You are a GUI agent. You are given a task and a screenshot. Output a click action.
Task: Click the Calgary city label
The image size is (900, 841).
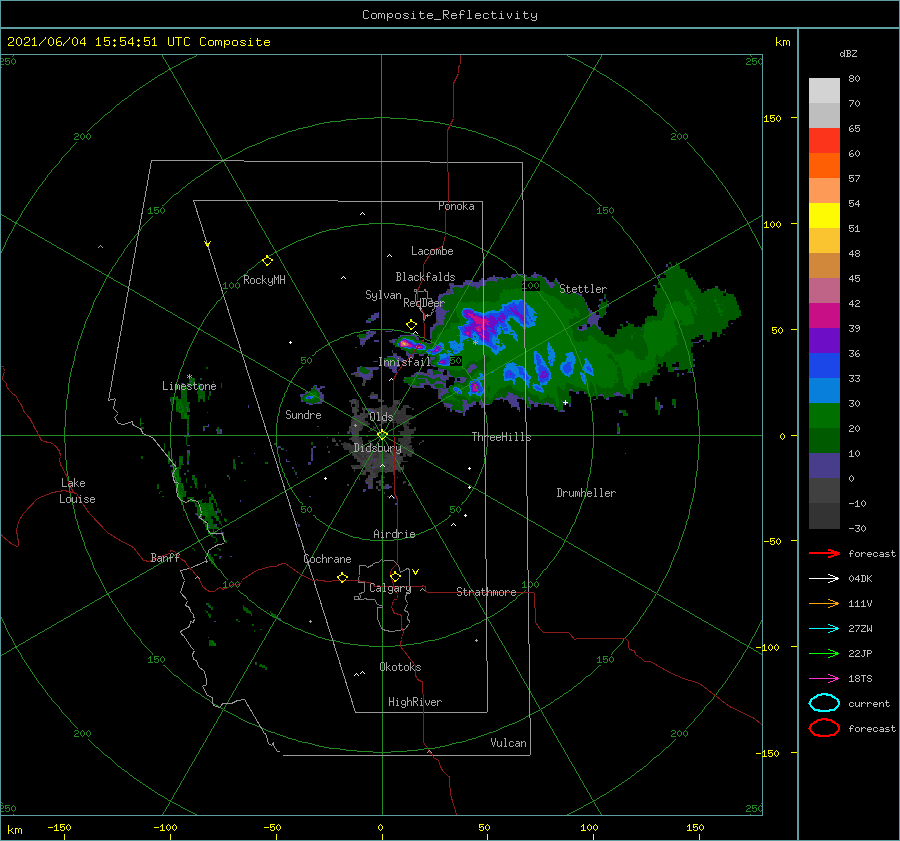(x=390, y=588)
